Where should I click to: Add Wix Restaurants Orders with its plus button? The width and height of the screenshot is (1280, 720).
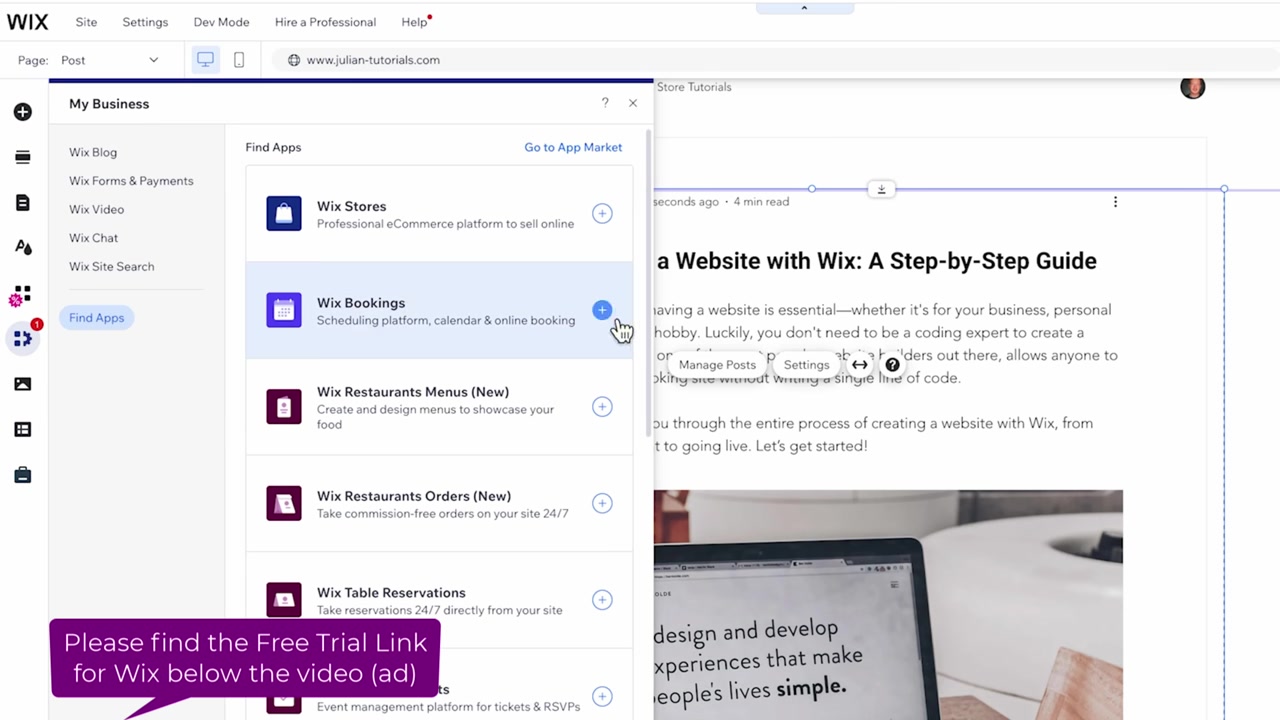click(x=602, y=503)
